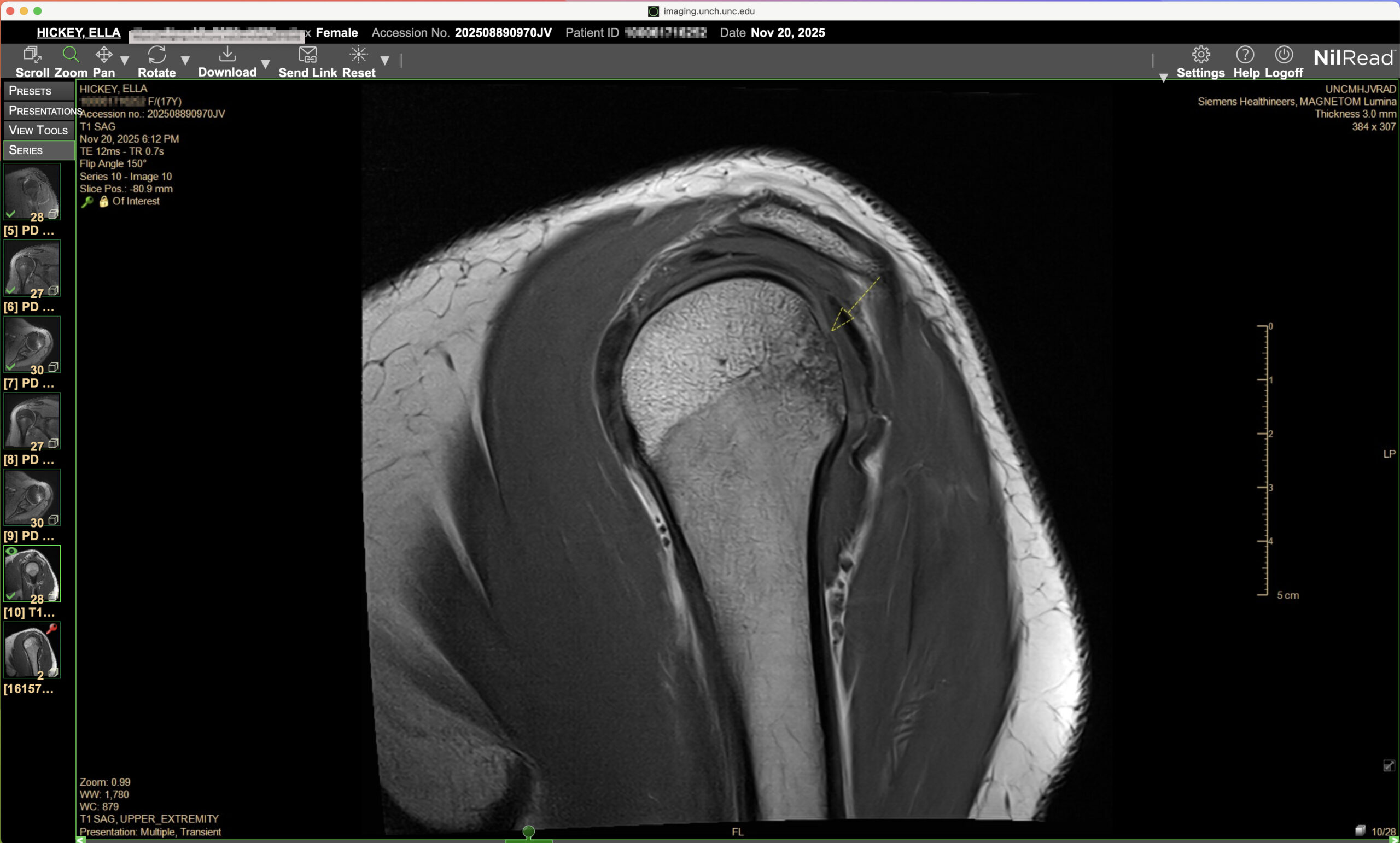This screenshot has width=1400, height=843.
Task: Activate the Zoom magnifier tool
Action: pyautogui.click(x=71, y=55)
